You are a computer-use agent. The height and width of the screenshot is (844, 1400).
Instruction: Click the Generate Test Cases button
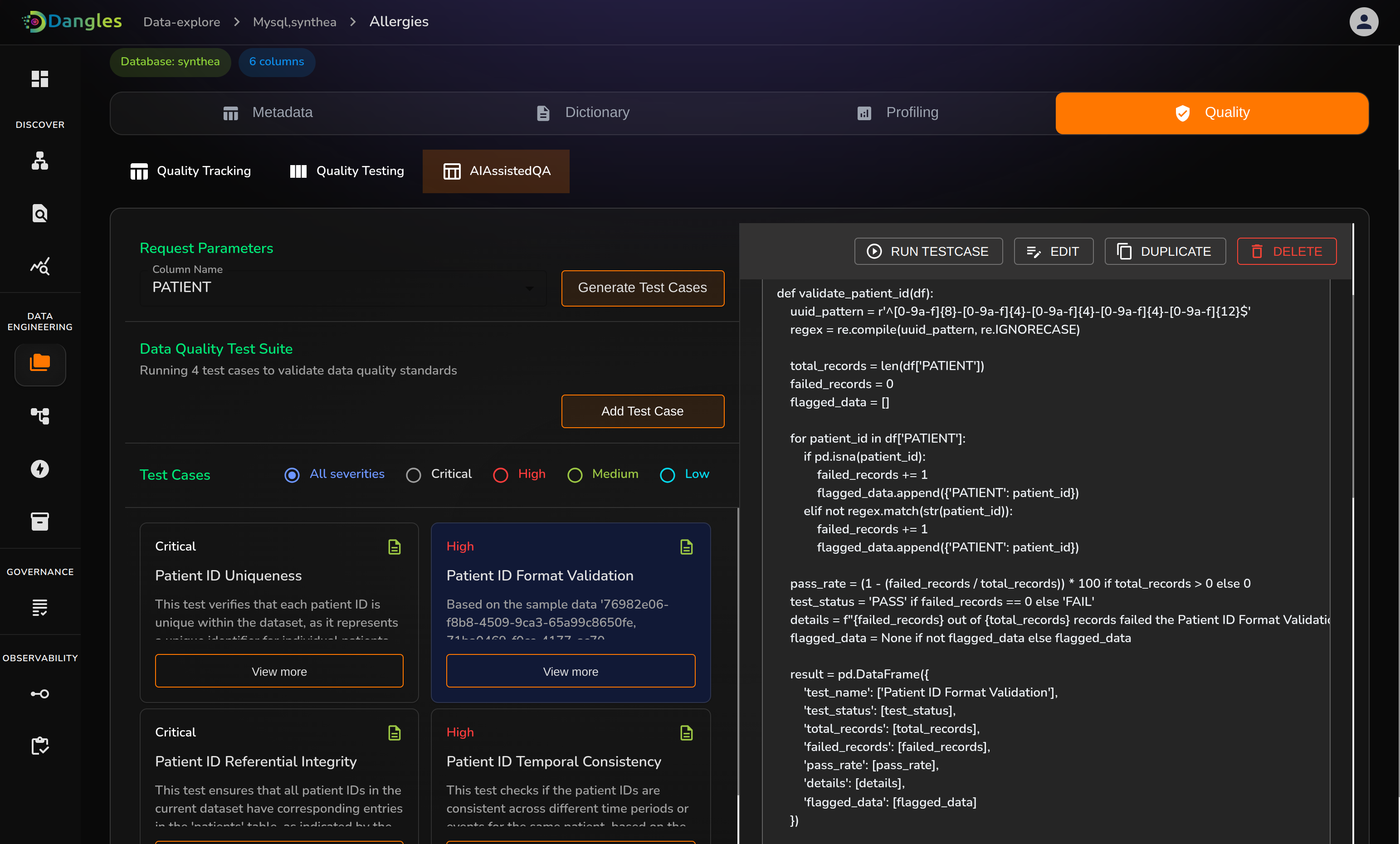[x=642, y=288]
